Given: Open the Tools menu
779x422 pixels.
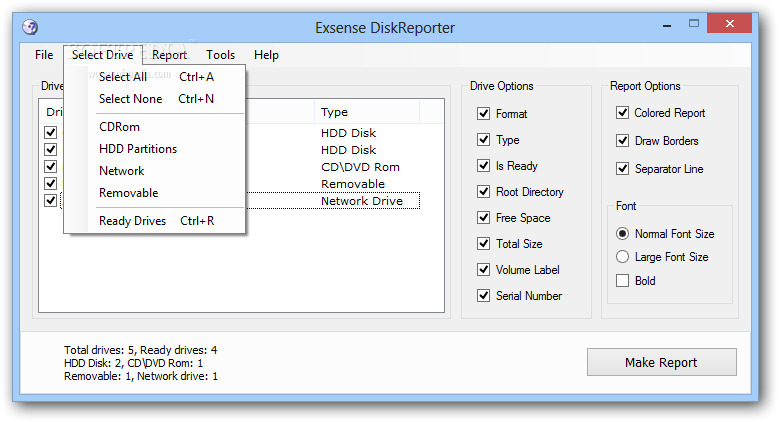Looking at the screenshot, I should click(x=221, y=55).
